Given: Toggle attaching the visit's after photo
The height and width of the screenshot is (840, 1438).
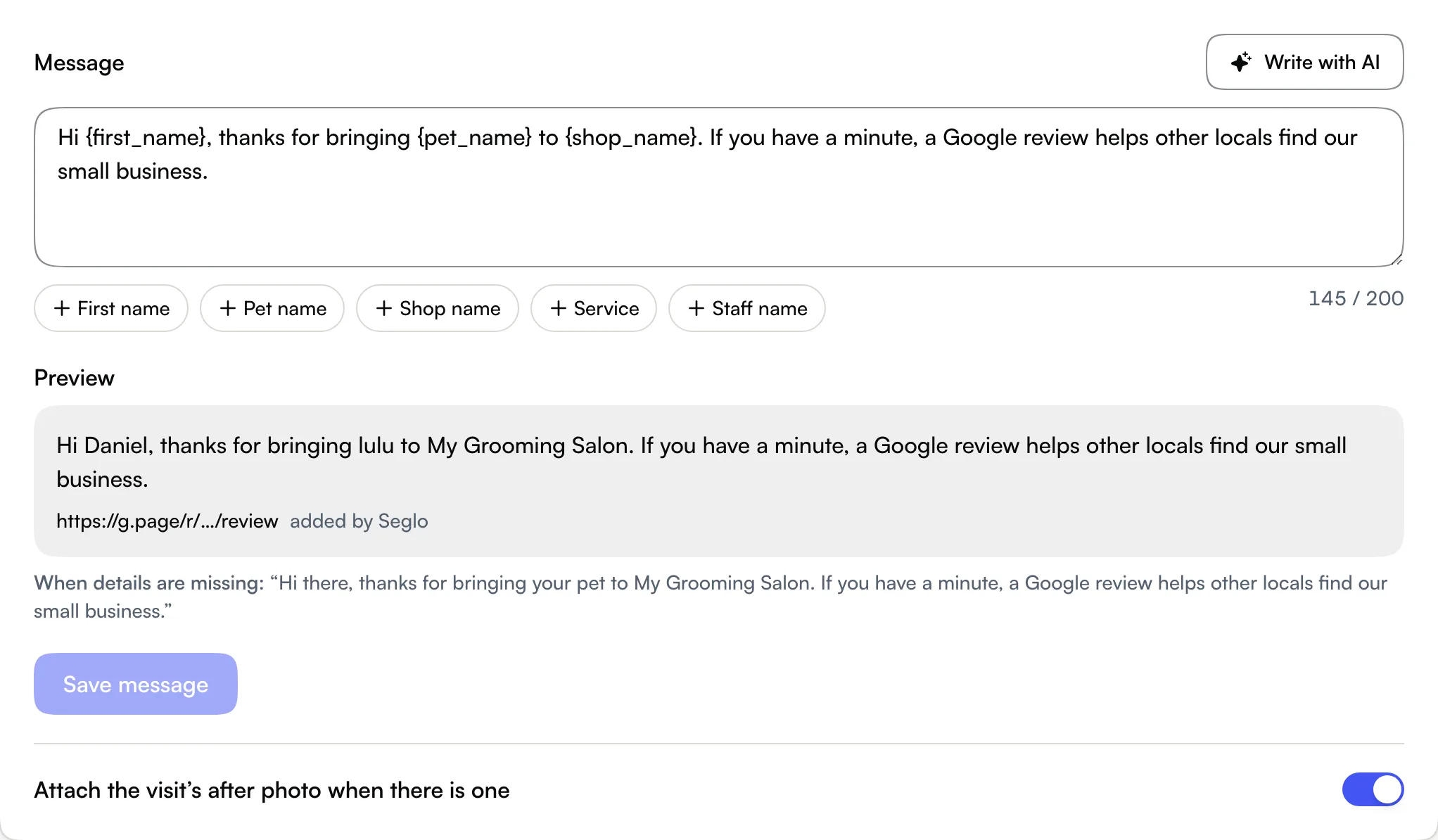Looking at the screenshot, I should click(1373, 789).
